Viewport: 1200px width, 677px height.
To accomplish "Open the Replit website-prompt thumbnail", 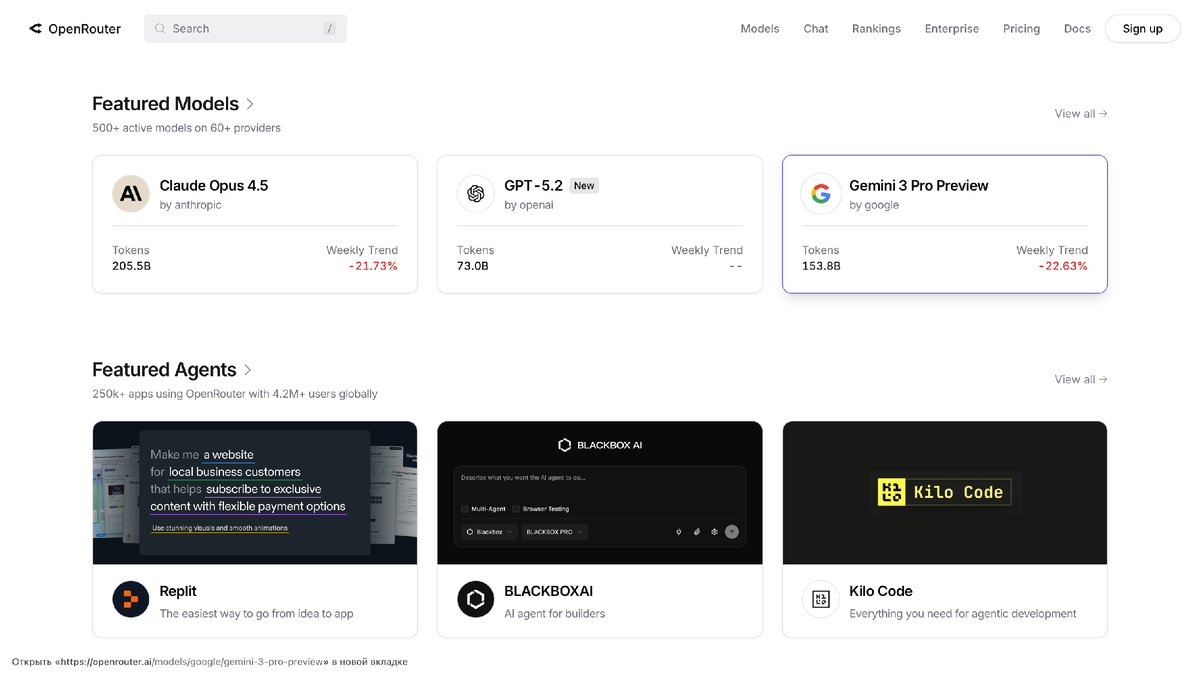I will [255, 493].
